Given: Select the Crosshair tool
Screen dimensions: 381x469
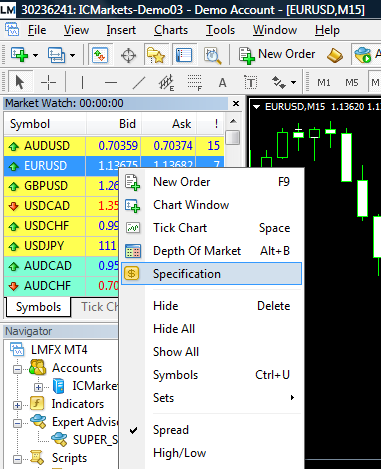Looking at the screenshot, I should tap(48, 82).
